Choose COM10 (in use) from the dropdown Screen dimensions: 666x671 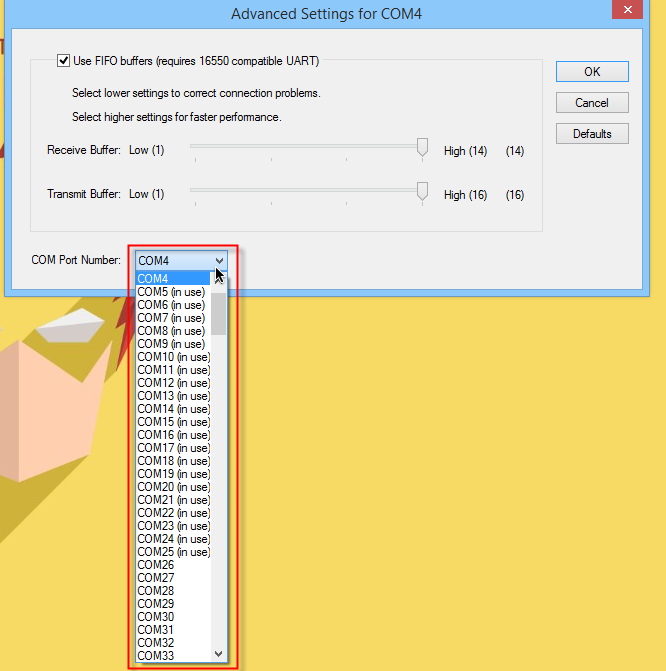click(x=173, y=357)
